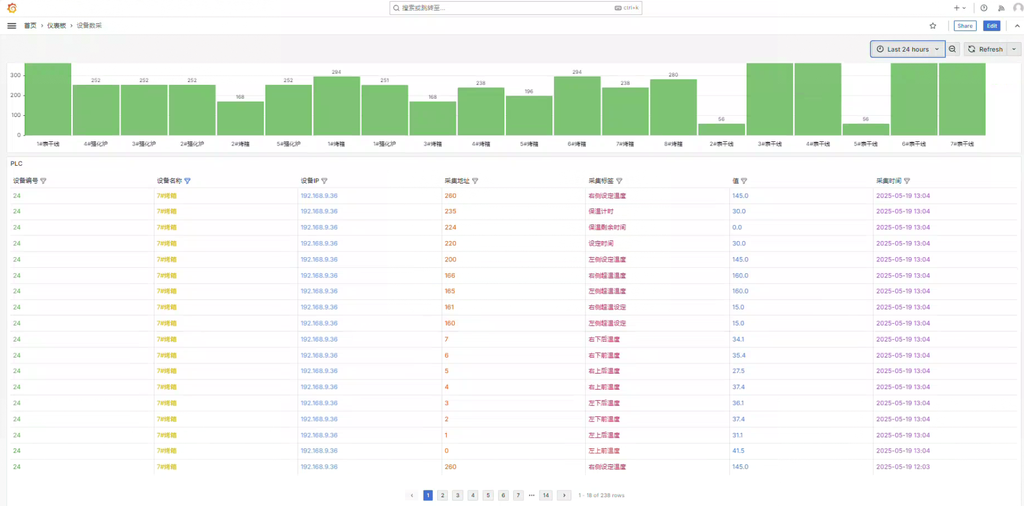The width and height of the screenshot is (1024, 506).
Task: Open the help question mark icon
Action: [984, 8]
